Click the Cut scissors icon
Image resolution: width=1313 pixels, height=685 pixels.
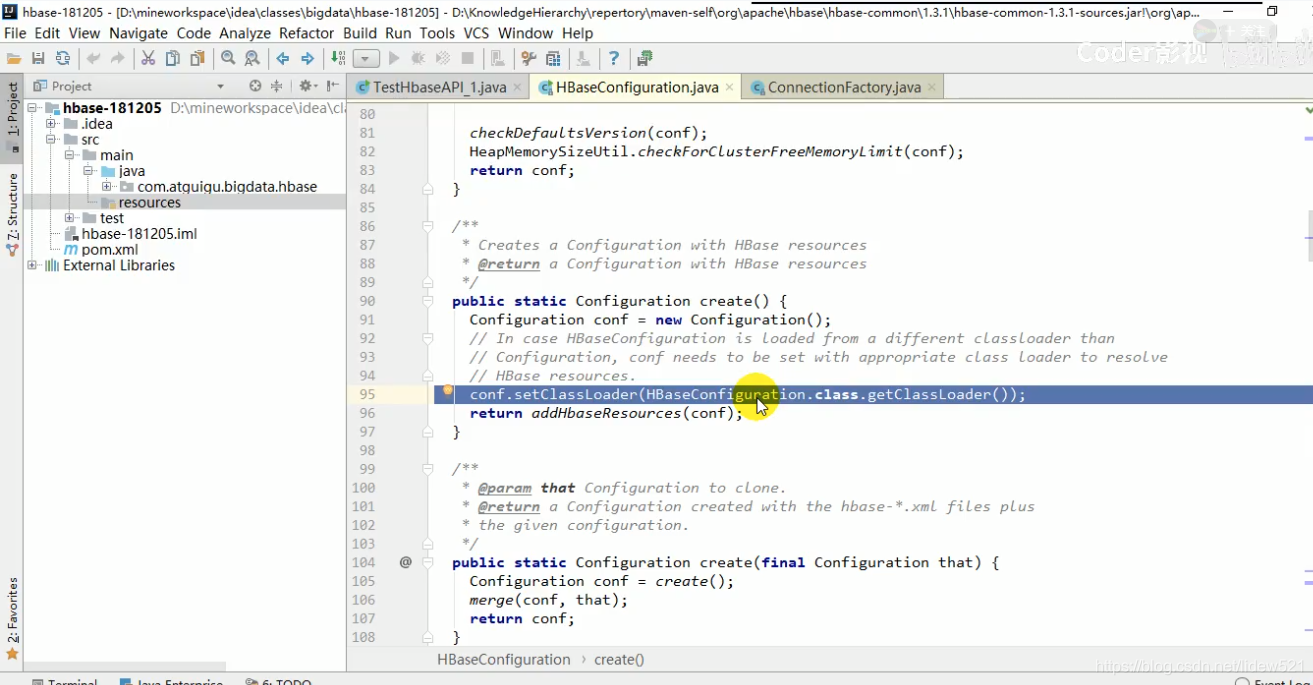(148, 59)
